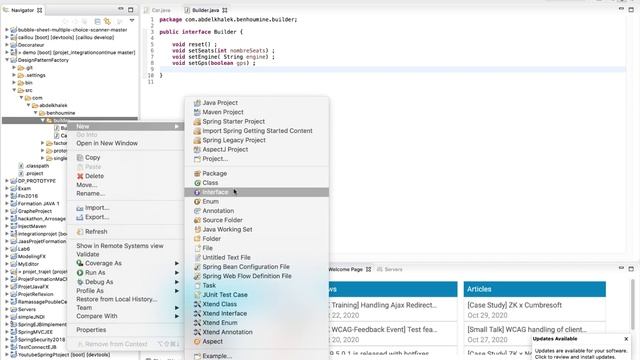Click Spring Bean Configuration File icon
Screen dimensions: 640x360
point(197,267)
